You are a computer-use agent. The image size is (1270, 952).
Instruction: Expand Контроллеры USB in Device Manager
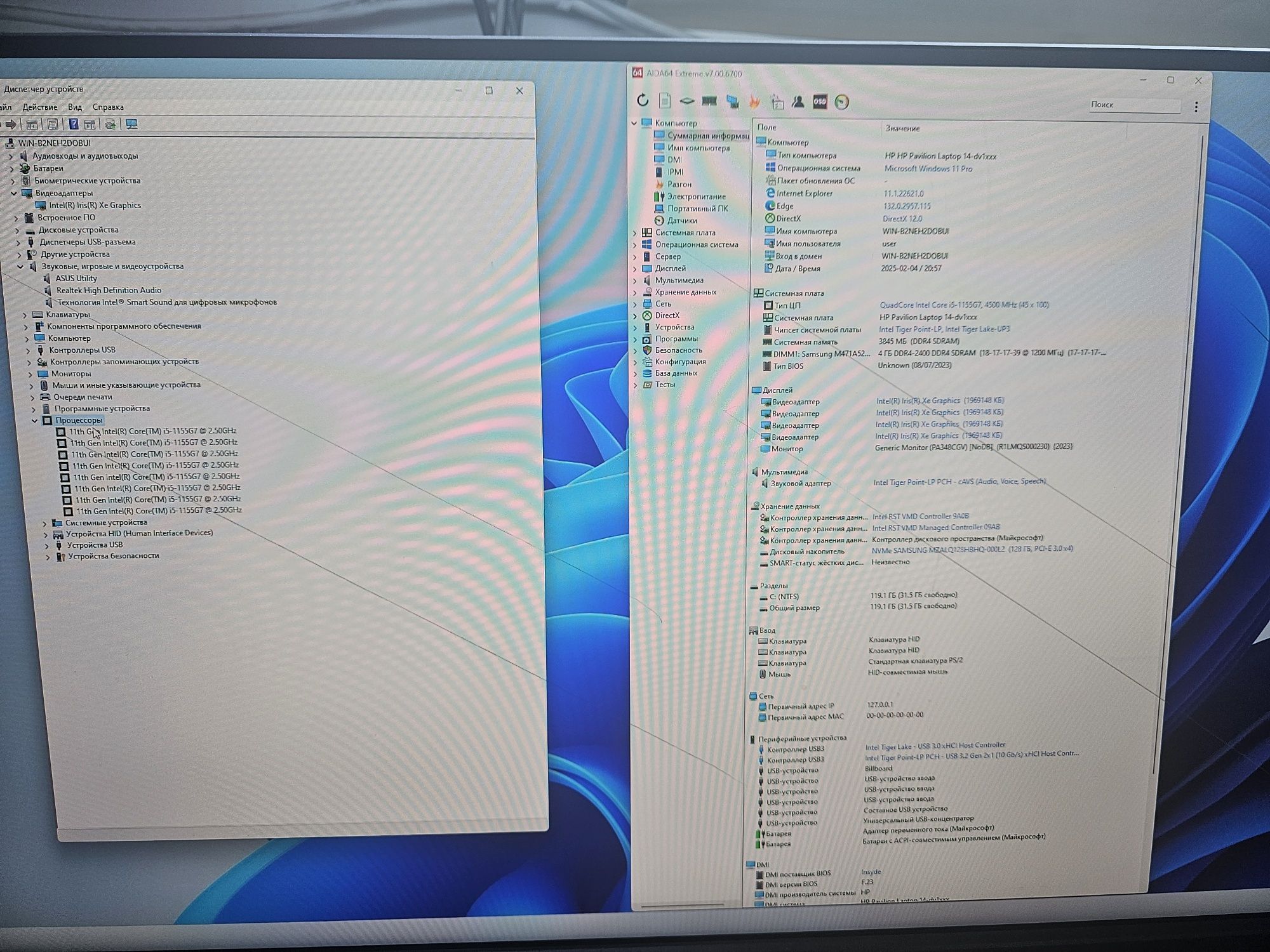click(28, 350)
